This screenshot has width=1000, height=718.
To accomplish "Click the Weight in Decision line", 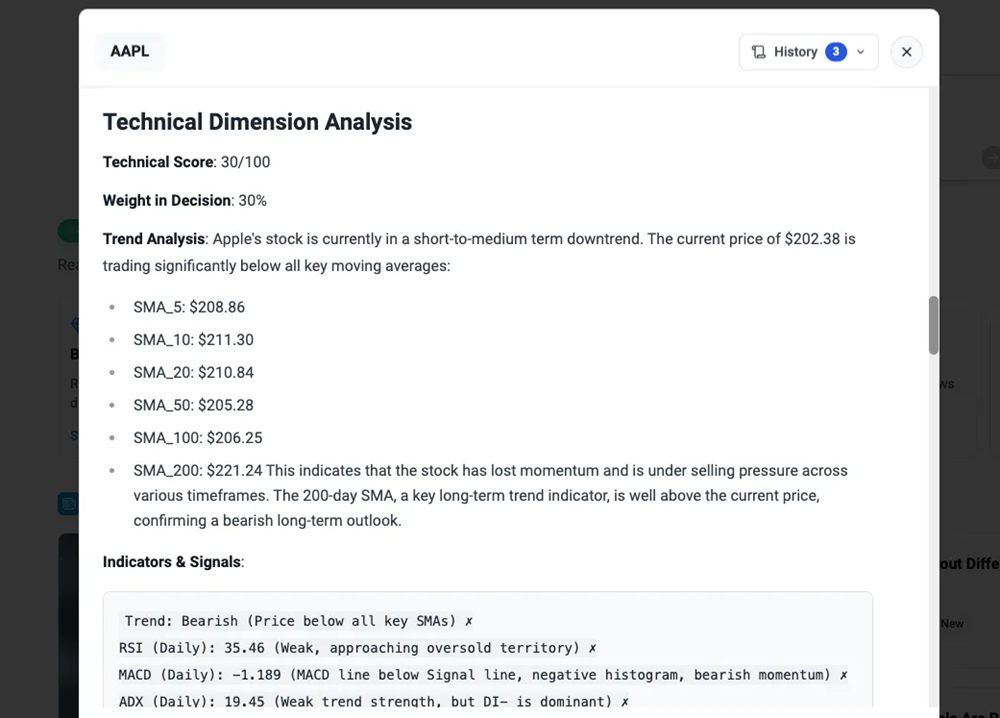I will [185, 200].
